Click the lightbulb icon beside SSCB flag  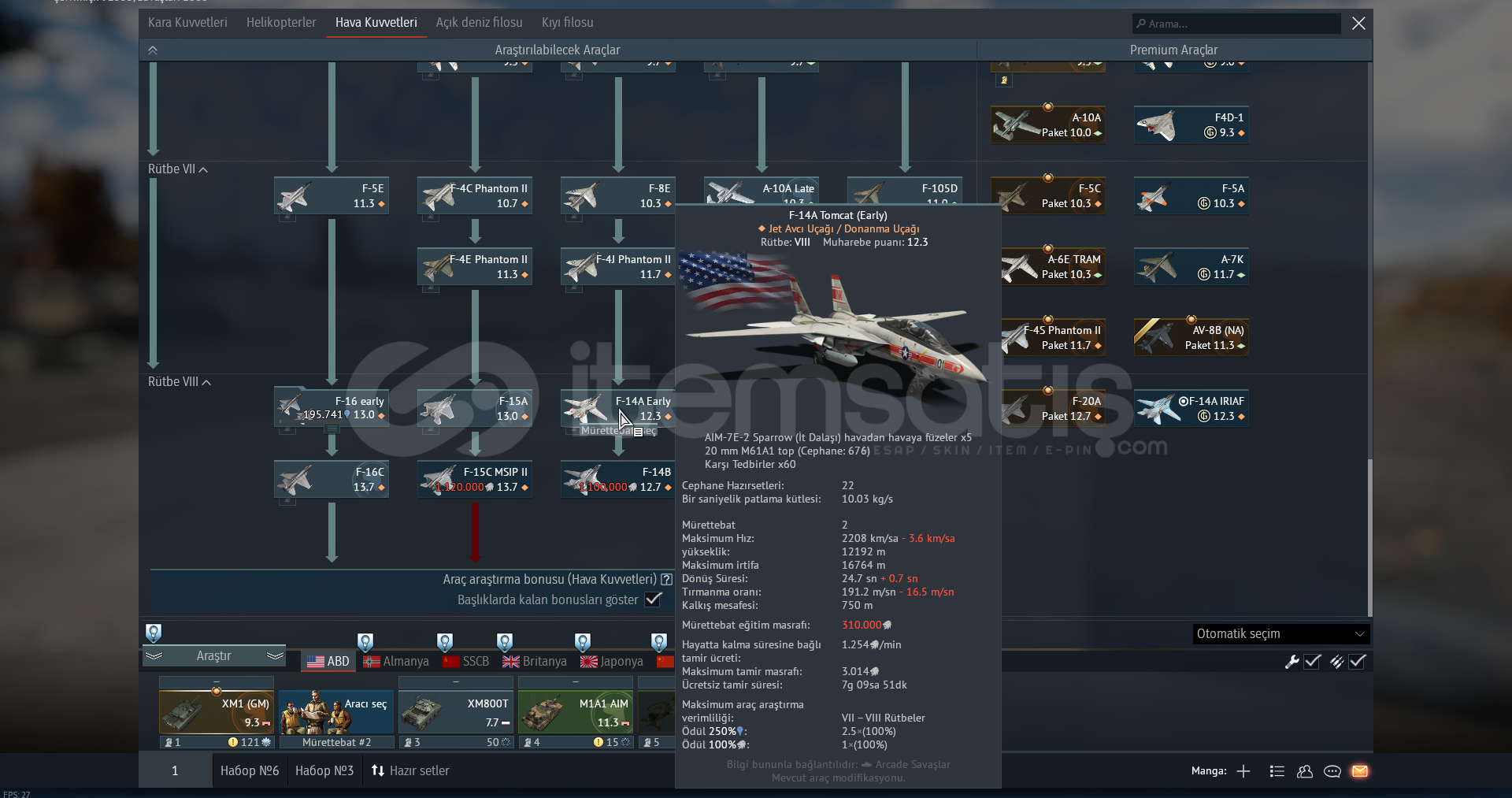click(445, 642)
